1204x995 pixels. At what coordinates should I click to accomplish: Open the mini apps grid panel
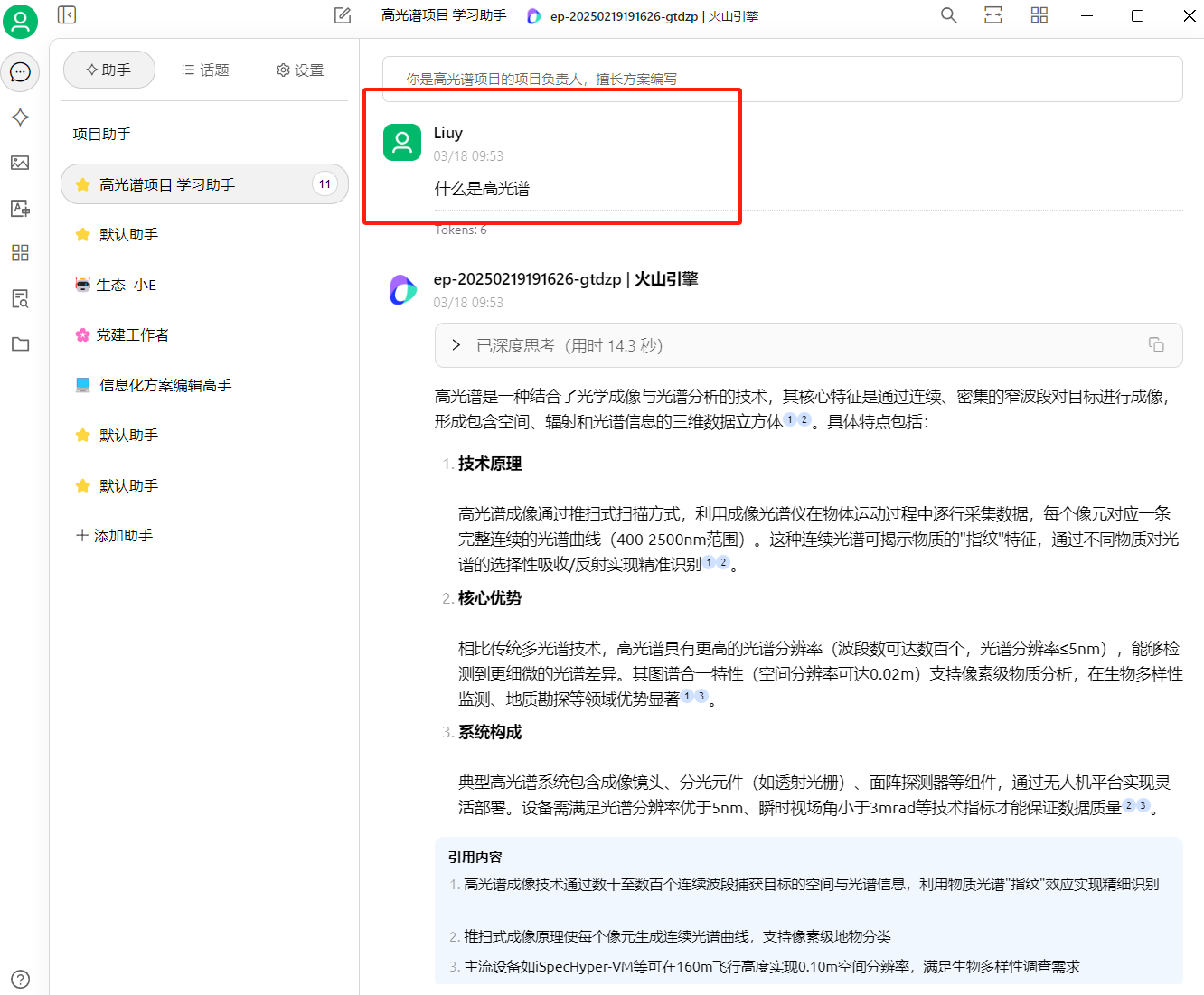point(21,253)
